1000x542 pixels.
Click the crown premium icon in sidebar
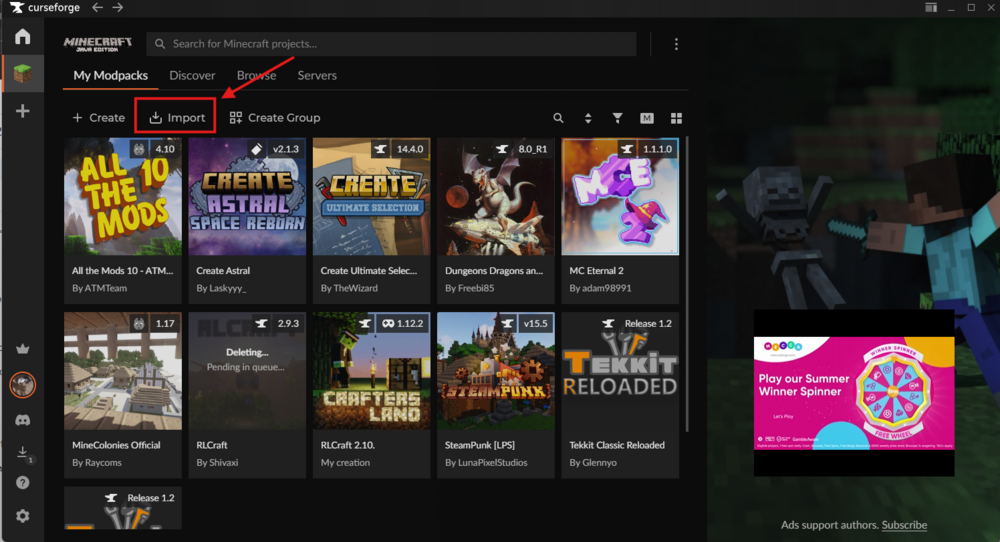(22, 350)
